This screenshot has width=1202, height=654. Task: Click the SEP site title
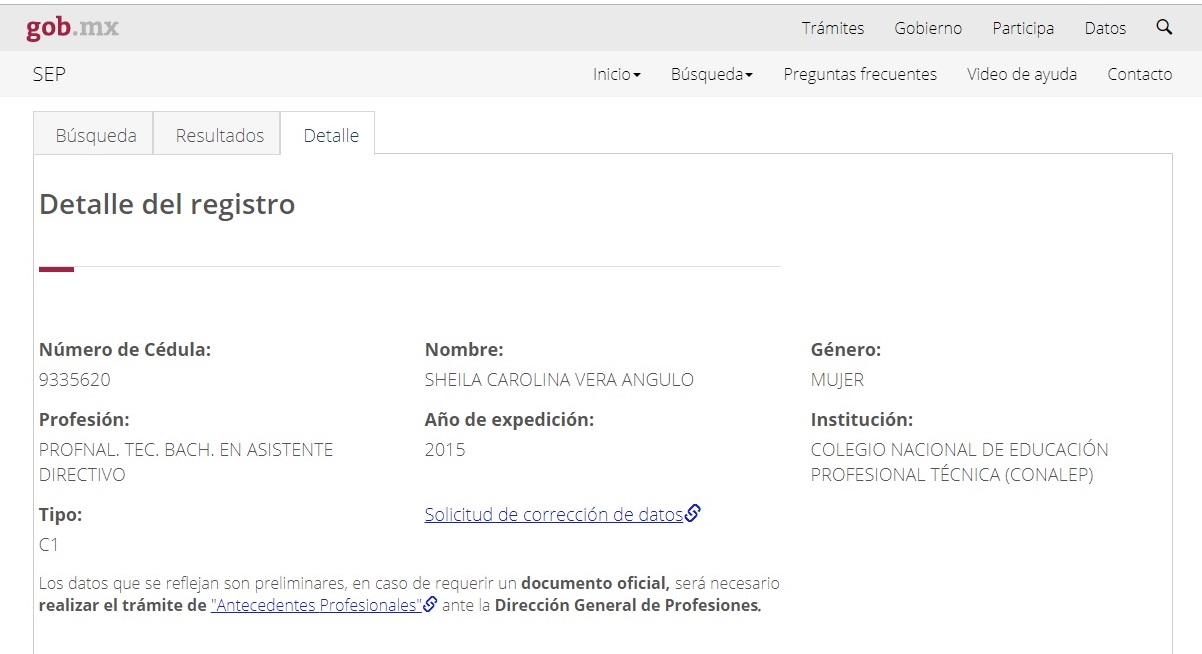(x=49, y=74)
